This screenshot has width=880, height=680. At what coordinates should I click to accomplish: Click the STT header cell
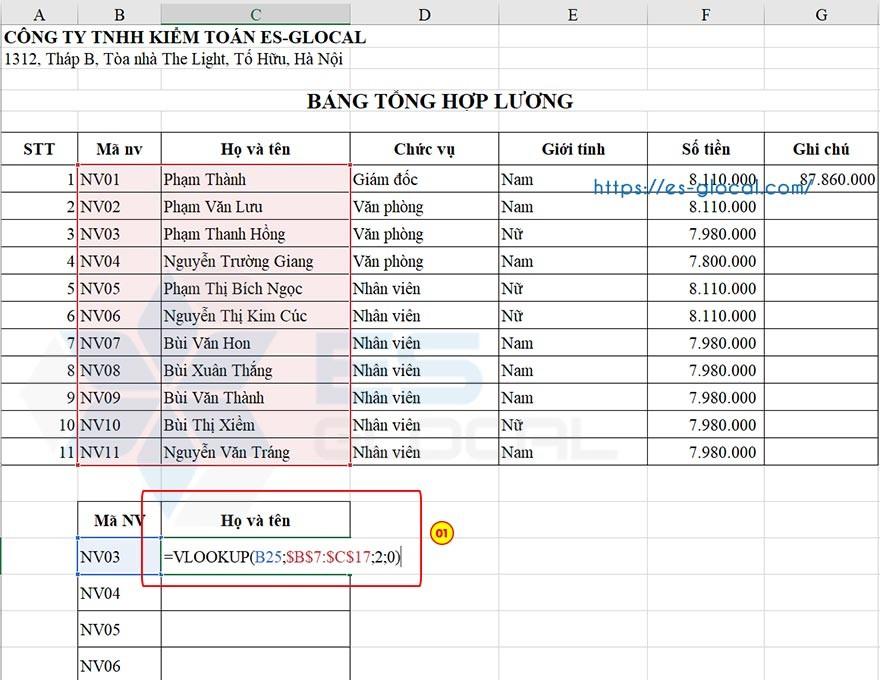(39, 149)
